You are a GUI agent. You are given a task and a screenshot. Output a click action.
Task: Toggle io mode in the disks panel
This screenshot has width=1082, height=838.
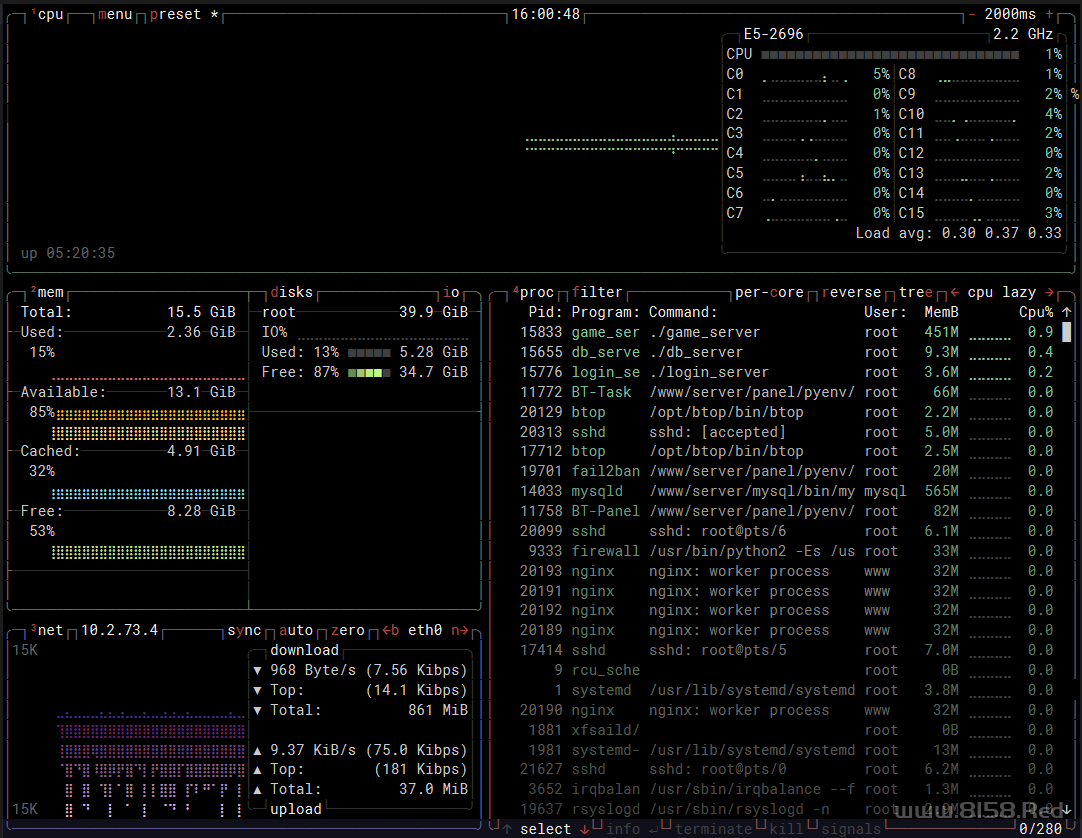(452, 292)
